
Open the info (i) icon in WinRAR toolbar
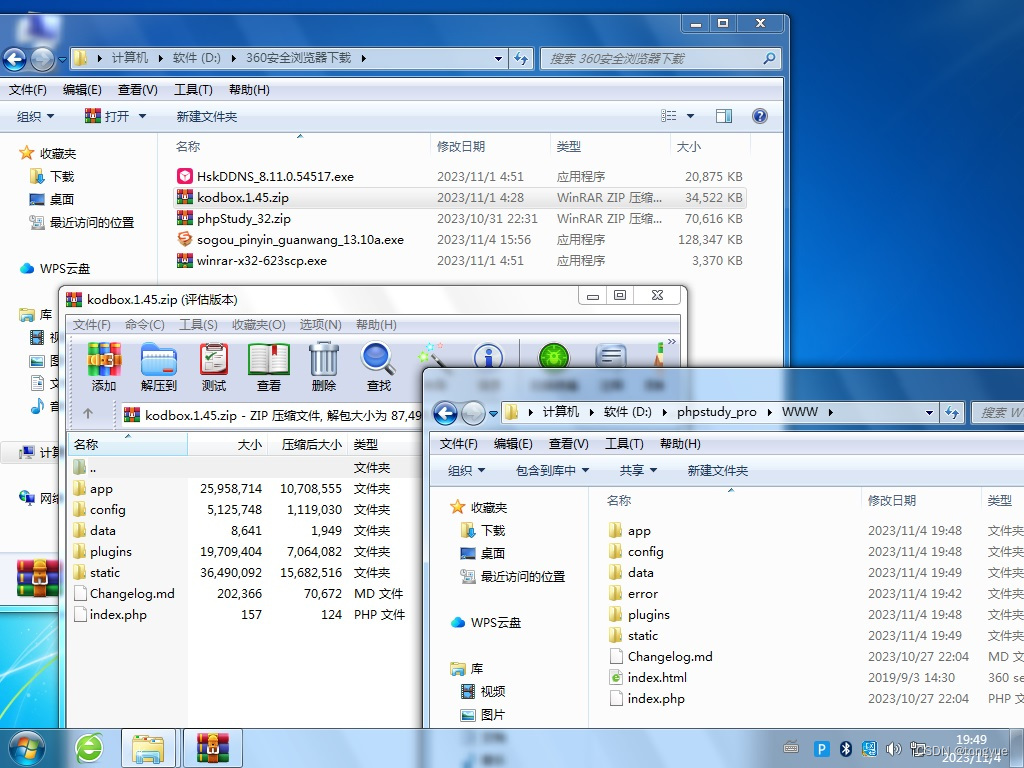(x=488, y=356)
